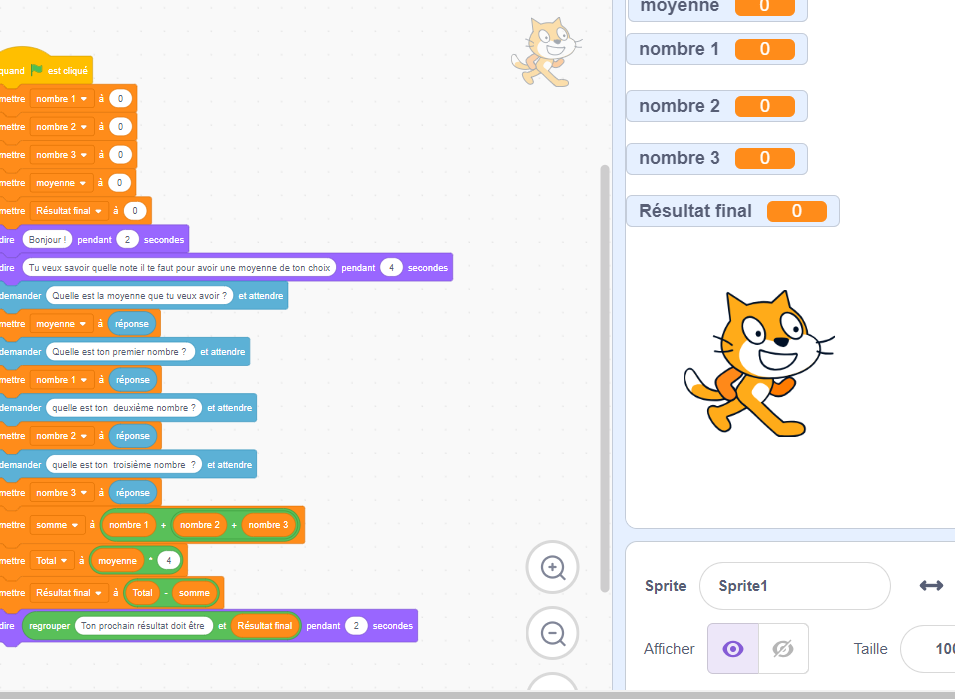Select the 'nombre 2' reporter in the sum

tap(200, 525)
